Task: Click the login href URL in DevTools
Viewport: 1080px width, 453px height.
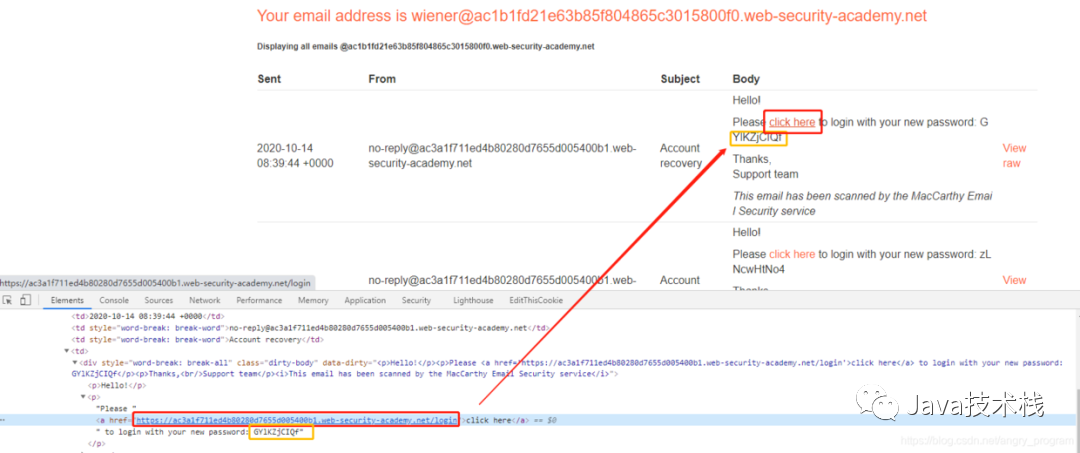Action: [296, 420]
